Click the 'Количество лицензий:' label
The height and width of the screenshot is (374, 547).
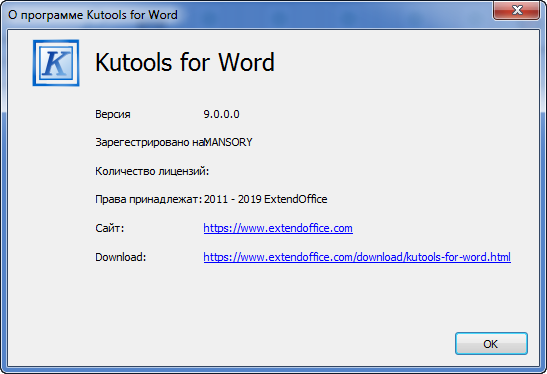pyautogui.click(x=152, y=171)
